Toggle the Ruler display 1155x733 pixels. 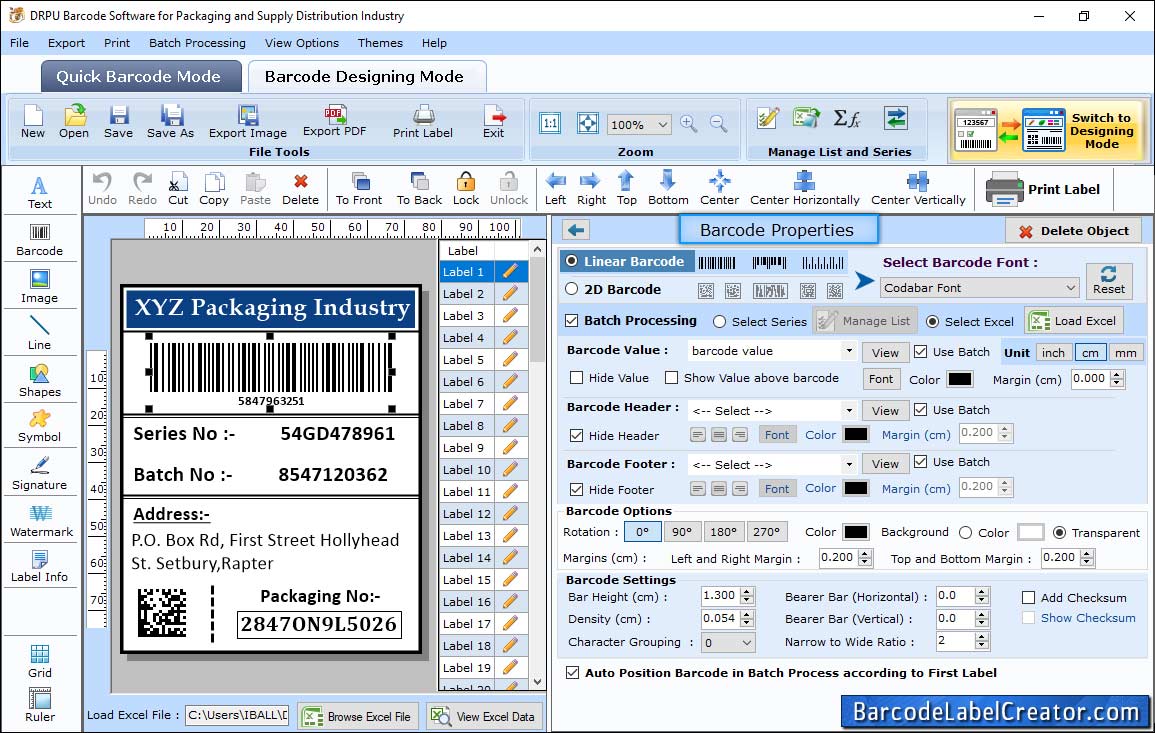pos(40,706)
